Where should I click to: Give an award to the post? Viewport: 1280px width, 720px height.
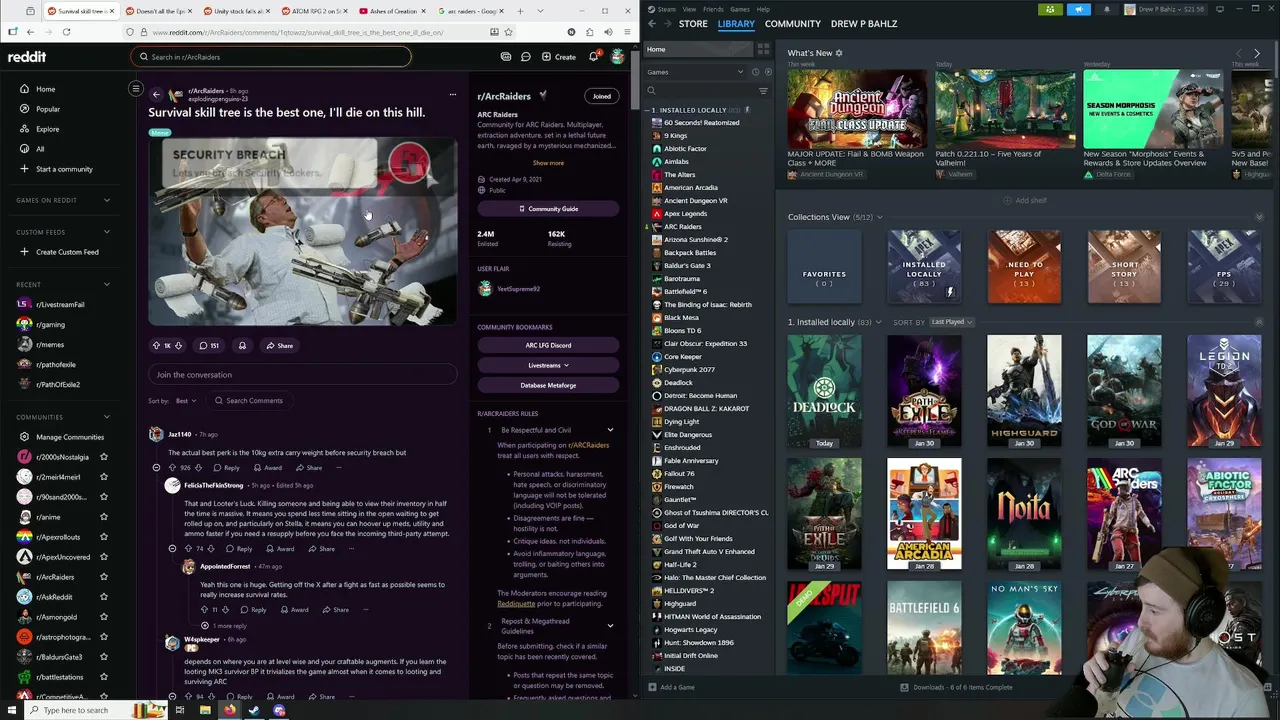pos(242,346)
